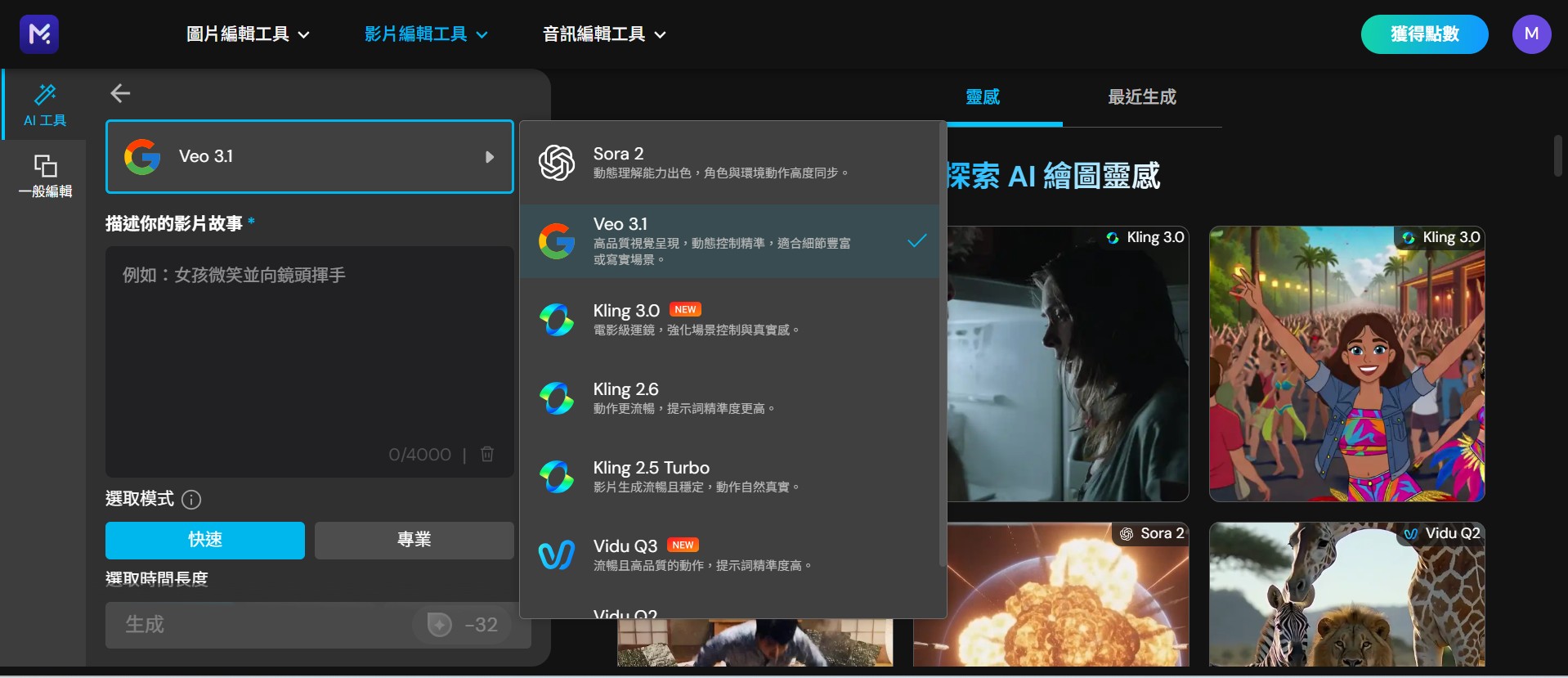Click the Google icon beside Veo 3.1 option
Image resolution: width=1568 pixels, height=678 pixels.
pyautogui.click(x=557, y=241)
